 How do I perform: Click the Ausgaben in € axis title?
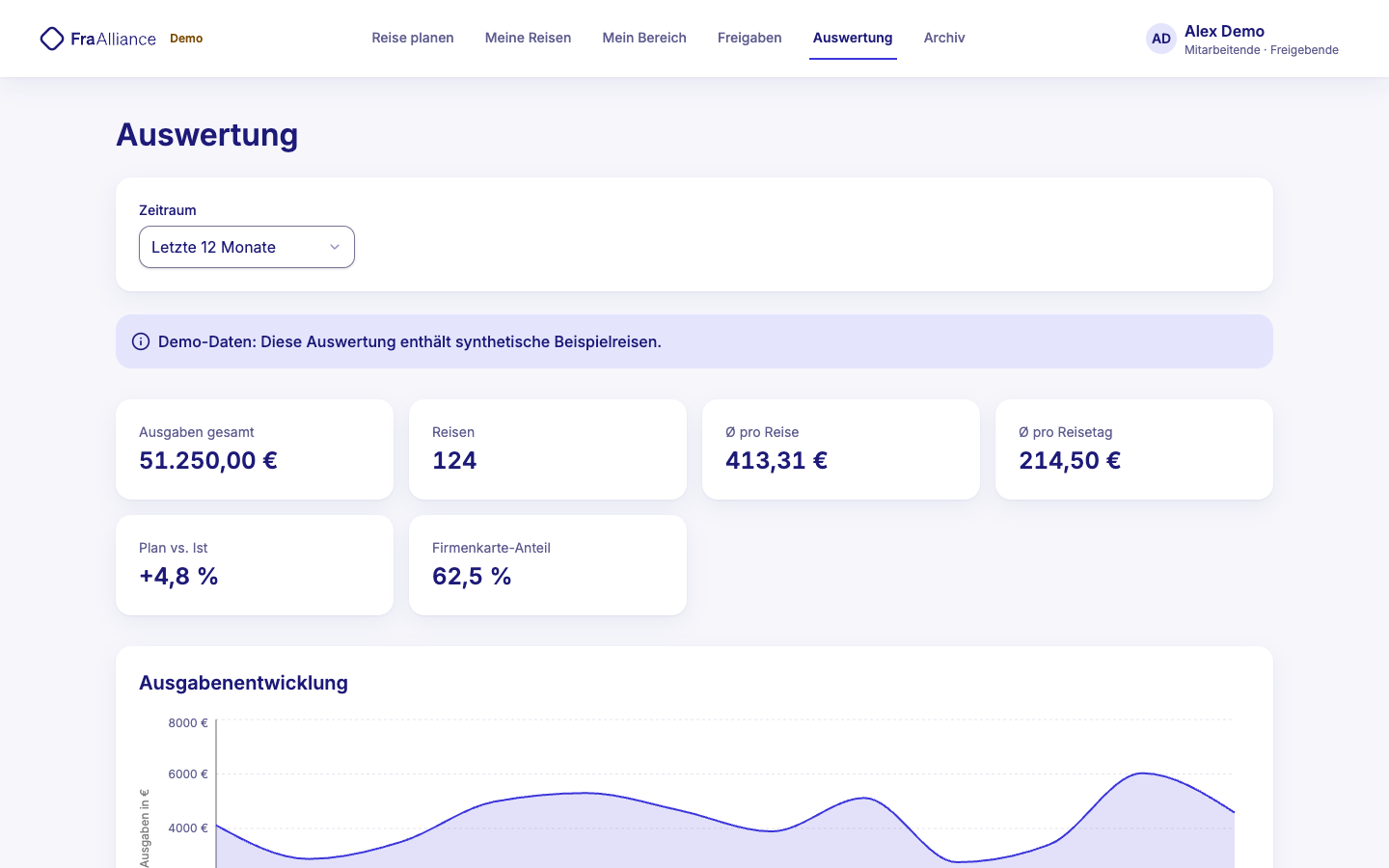(x=145, y=827)
